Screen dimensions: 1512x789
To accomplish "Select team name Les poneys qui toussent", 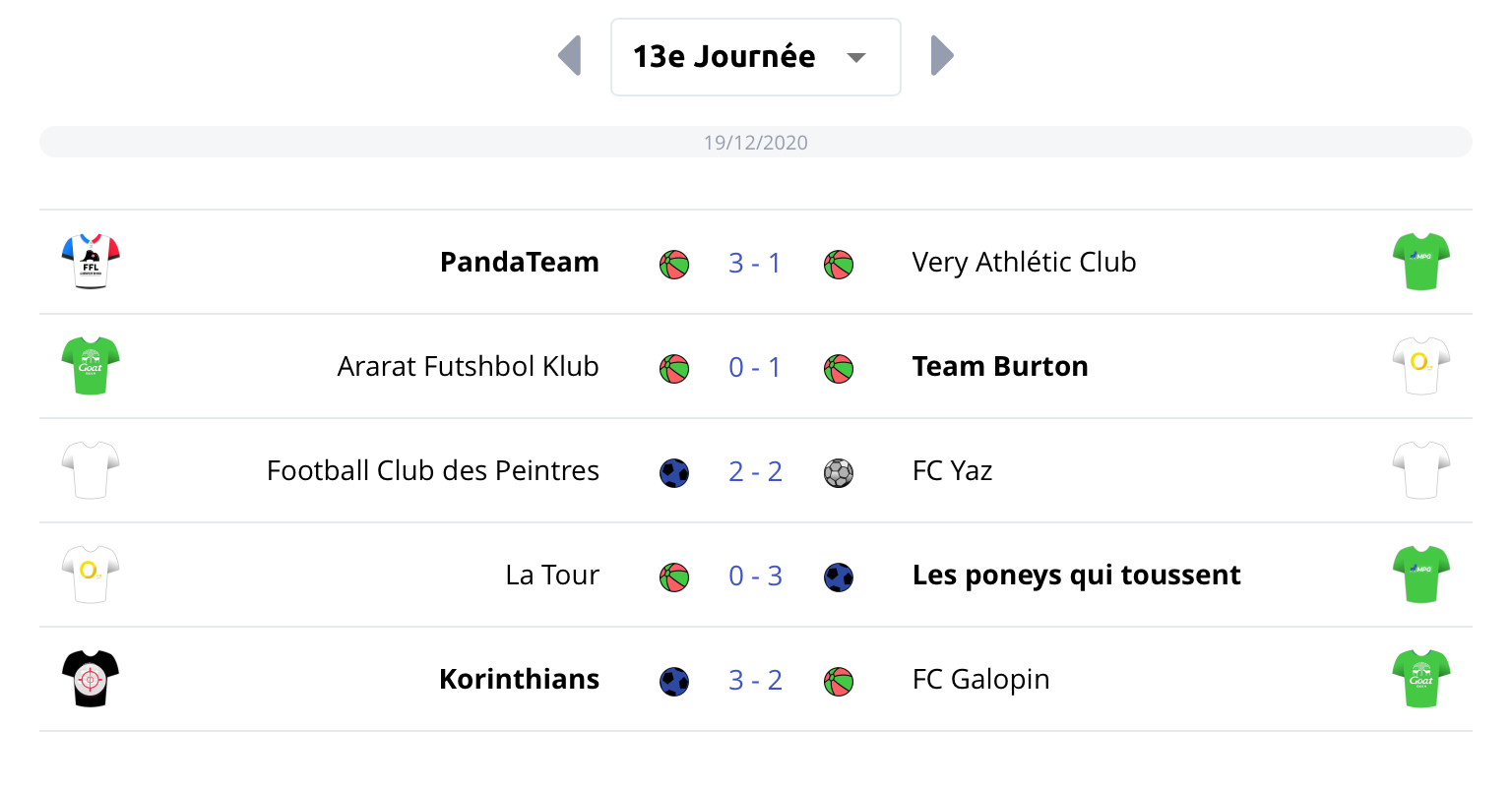I will tap(1076, 576).
